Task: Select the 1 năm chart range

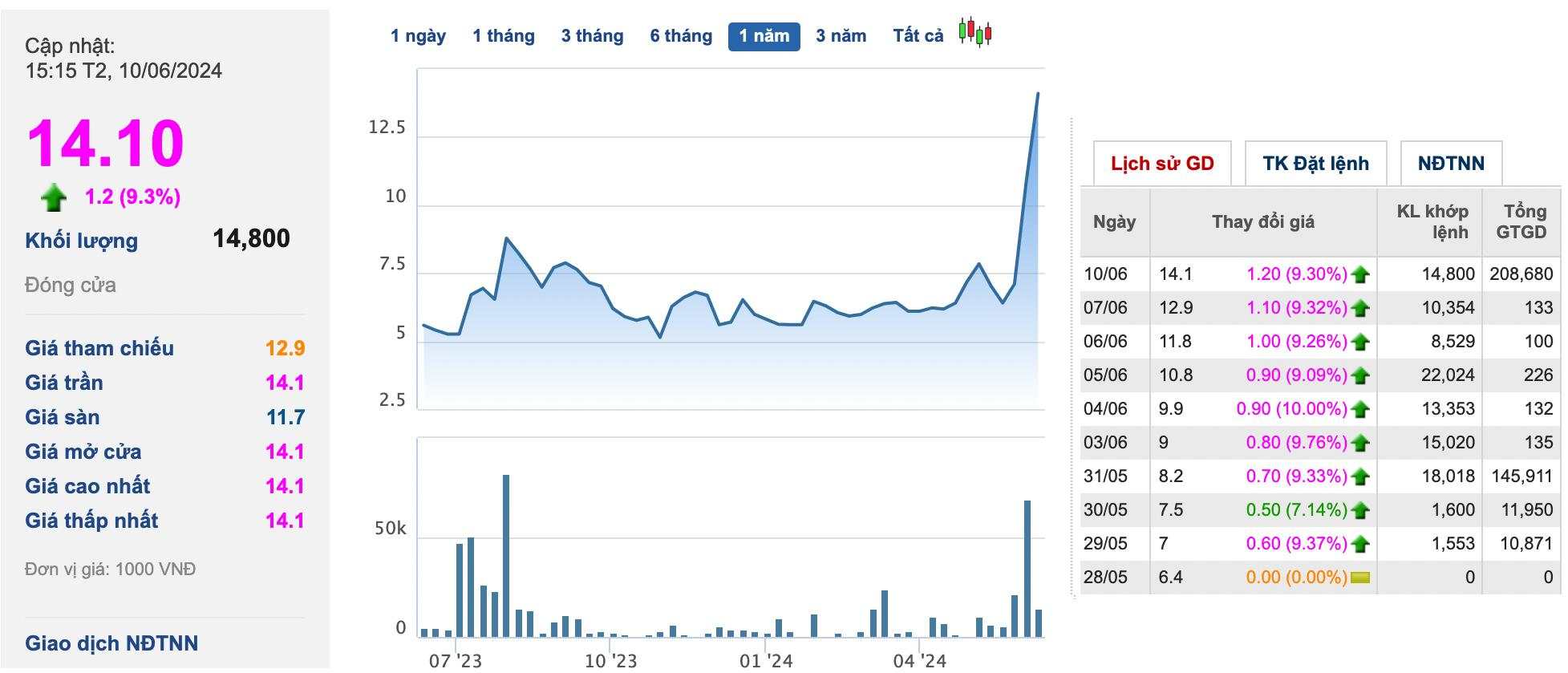Action: pos(764,37)
